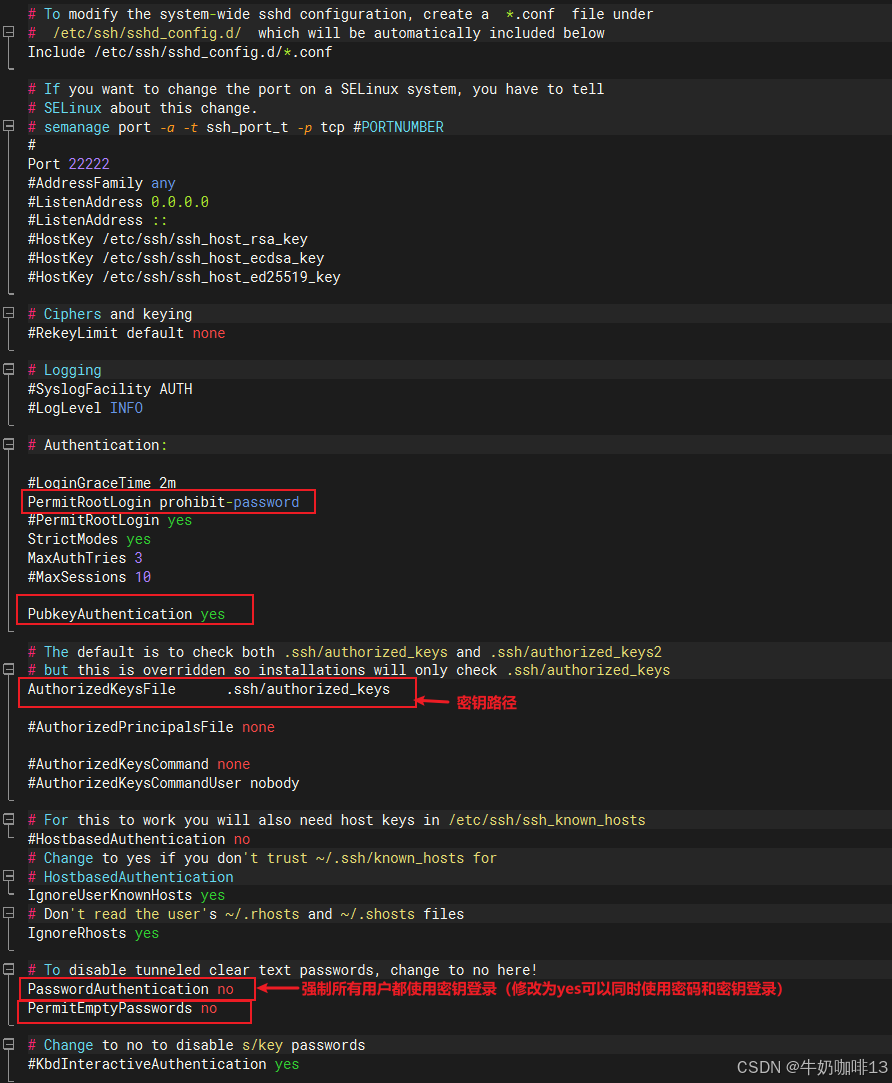Click the '#LogLevel INFO' line

tap(85, 408)
